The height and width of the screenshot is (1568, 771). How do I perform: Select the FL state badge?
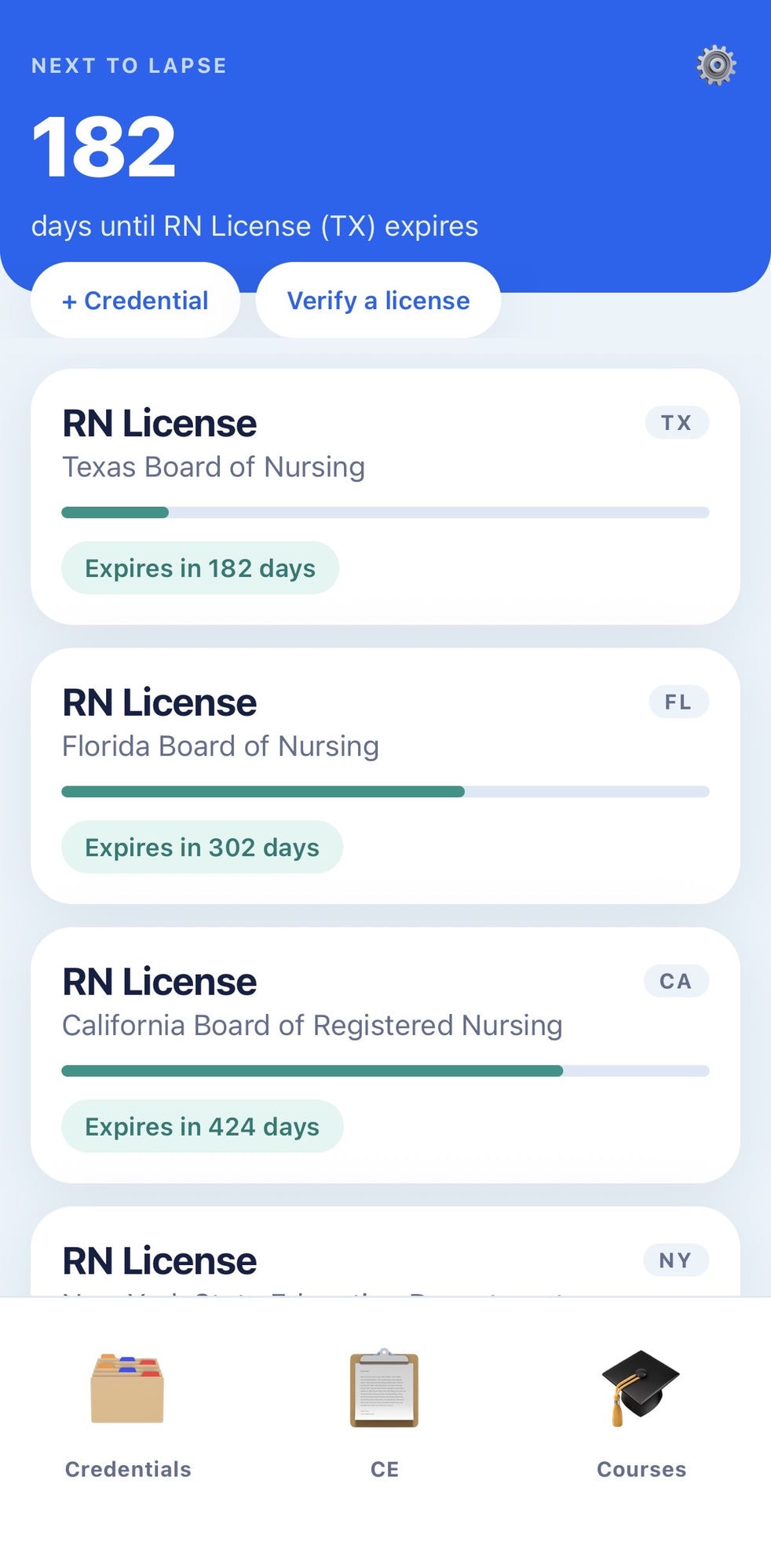coord(679,702)
